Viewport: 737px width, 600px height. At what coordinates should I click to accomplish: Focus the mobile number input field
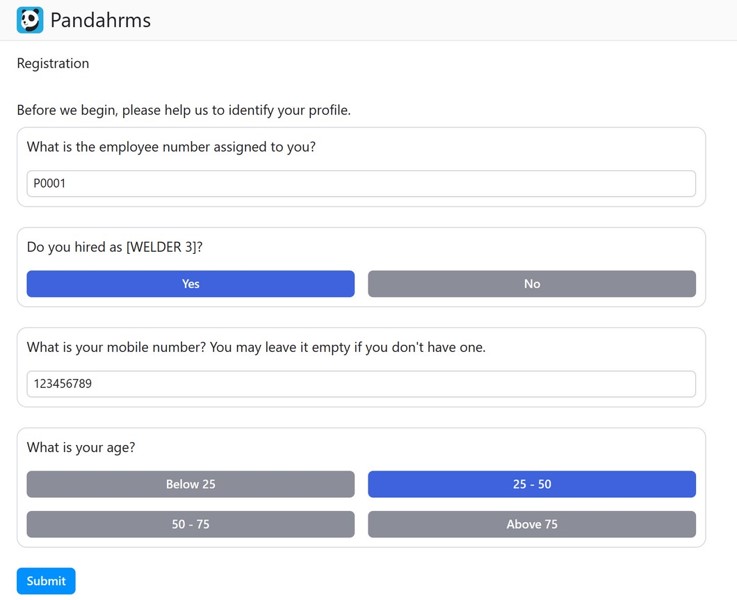click(361, 383)
